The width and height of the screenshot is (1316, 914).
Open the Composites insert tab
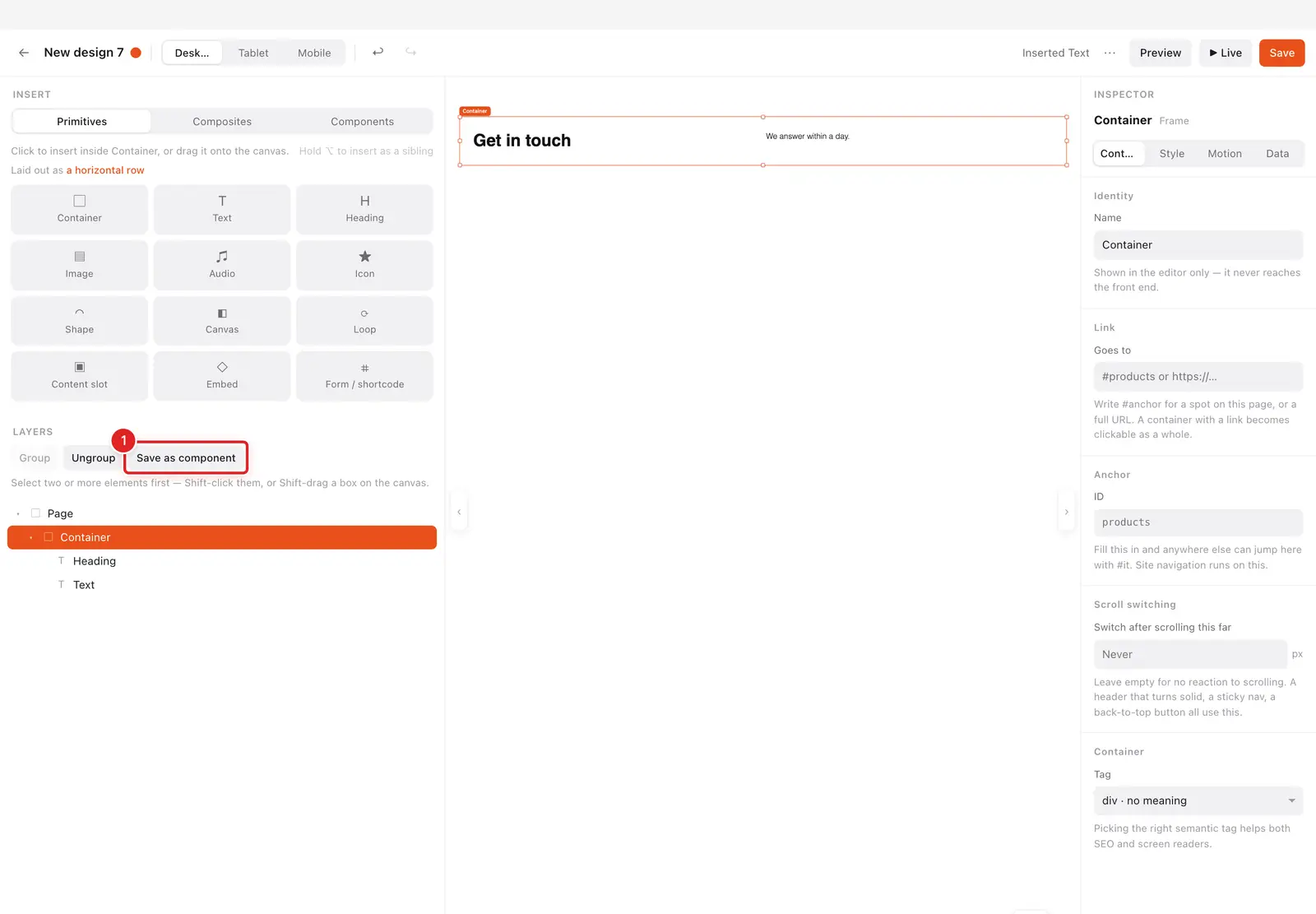[222, 121]
